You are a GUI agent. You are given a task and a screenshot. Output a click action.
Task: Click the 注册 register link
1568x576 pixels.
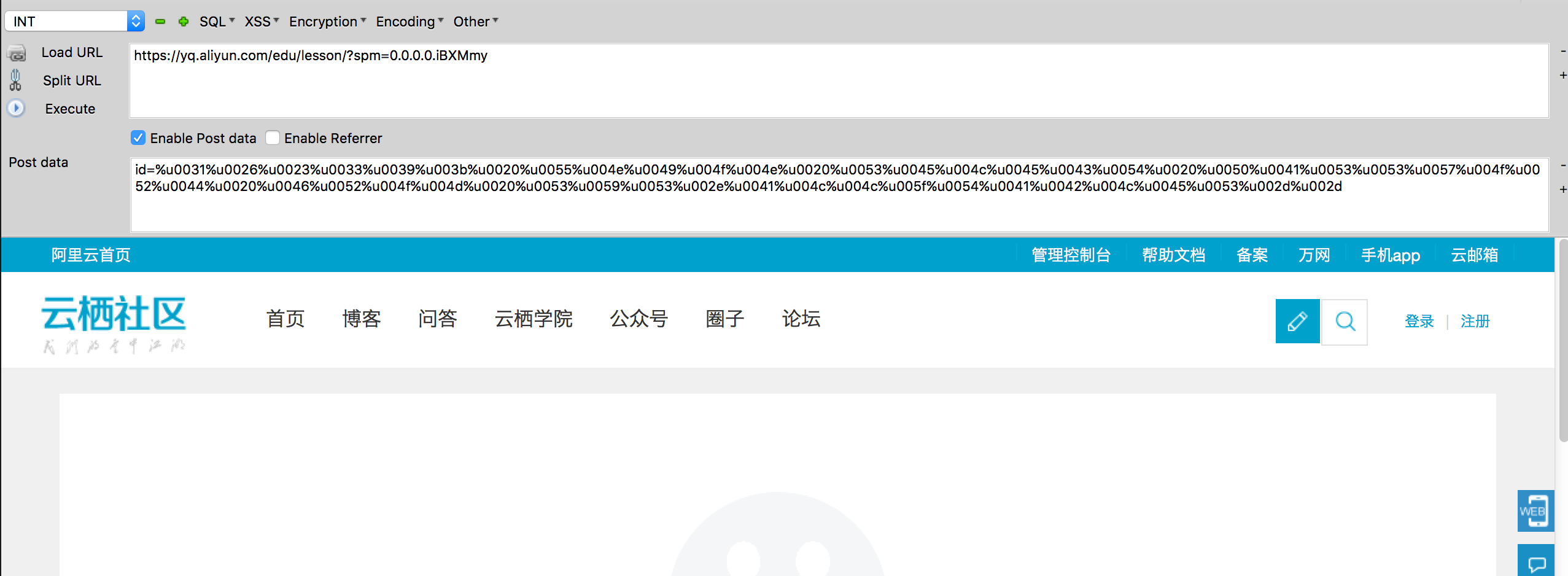point(1475,321)
